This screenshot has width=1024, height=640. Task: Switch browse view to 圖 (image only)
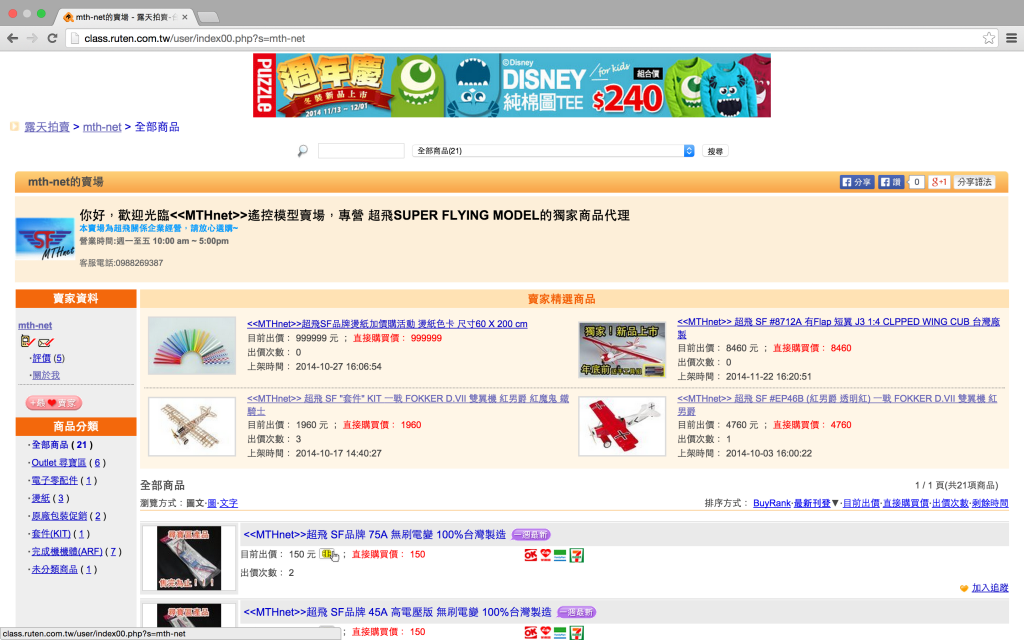212,504
